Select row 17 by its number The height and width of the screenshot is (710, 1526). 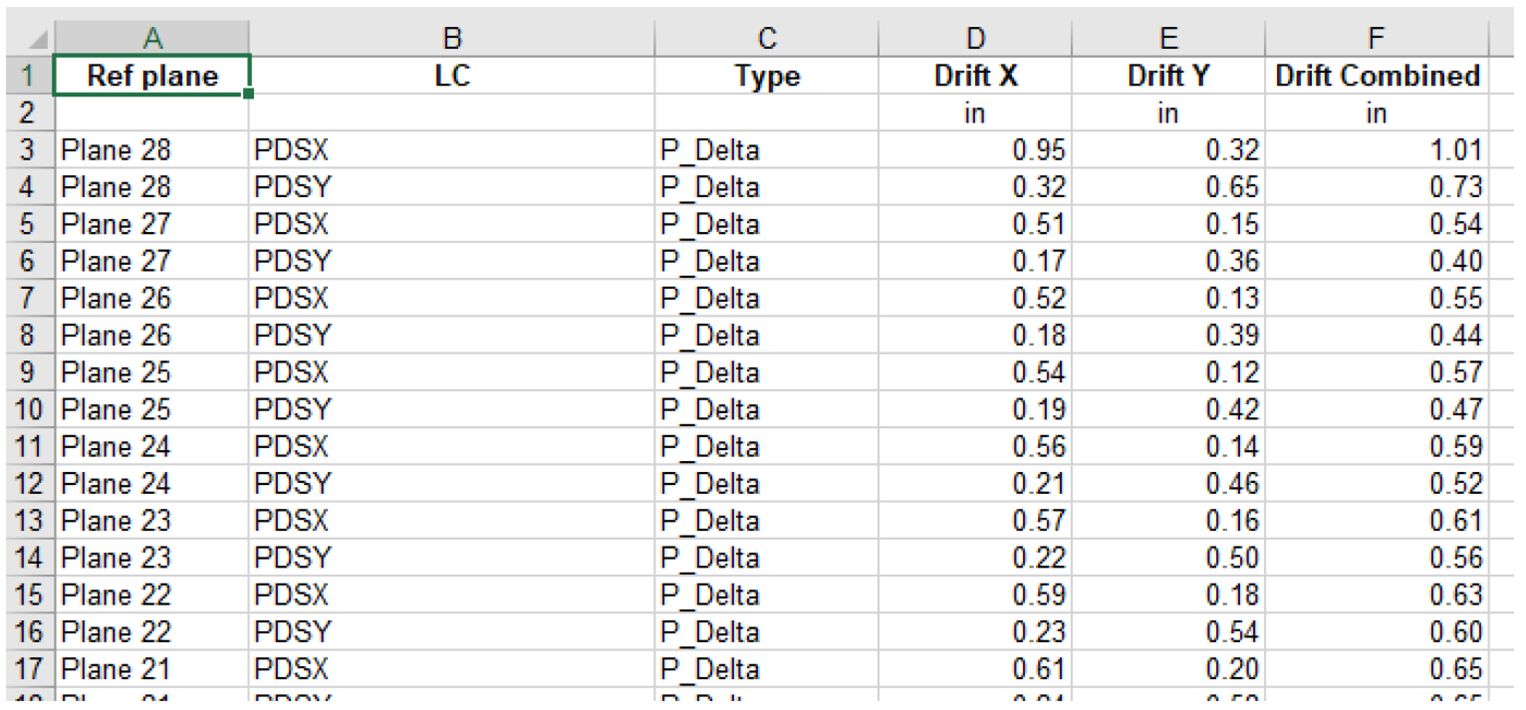pos(28,669)
